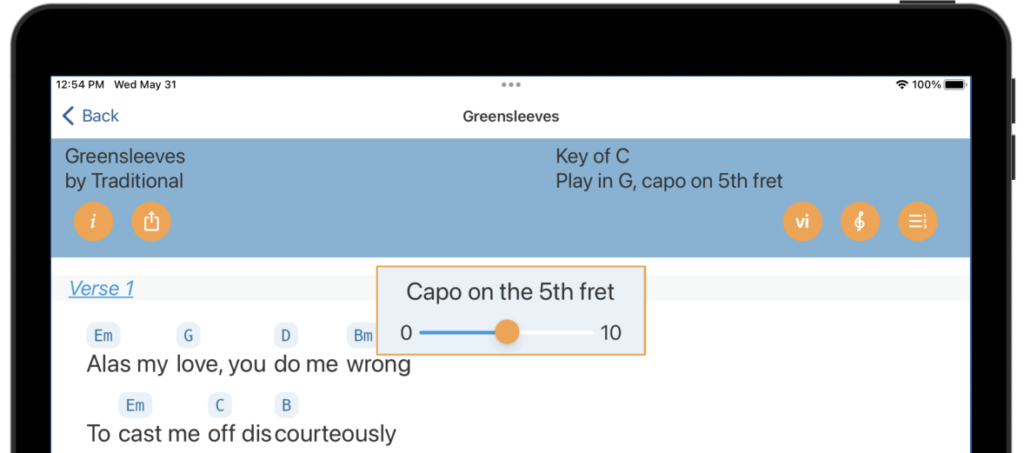Click the battery status icon
The height and width of the screenshot is (453, 1024).
point(955,85)
